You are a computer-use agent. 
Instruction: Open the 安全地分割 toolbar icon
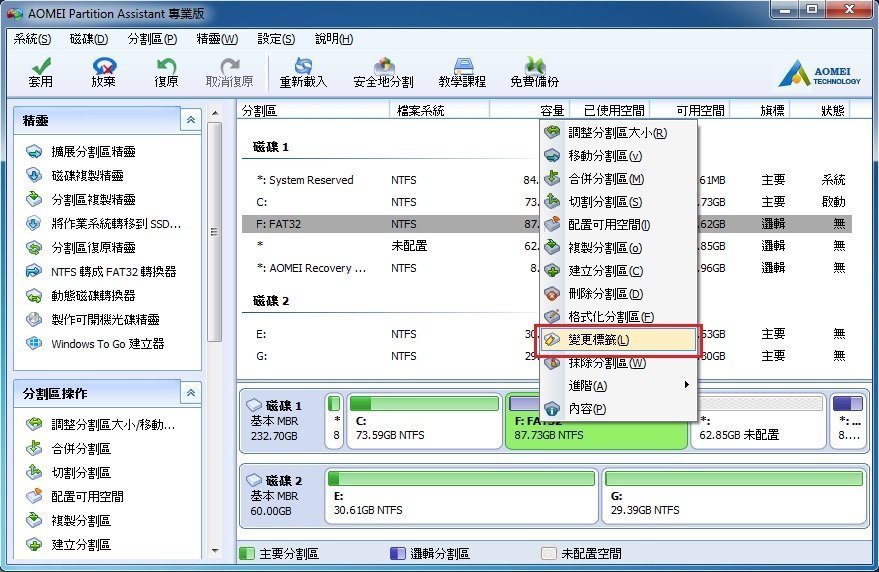383,72
